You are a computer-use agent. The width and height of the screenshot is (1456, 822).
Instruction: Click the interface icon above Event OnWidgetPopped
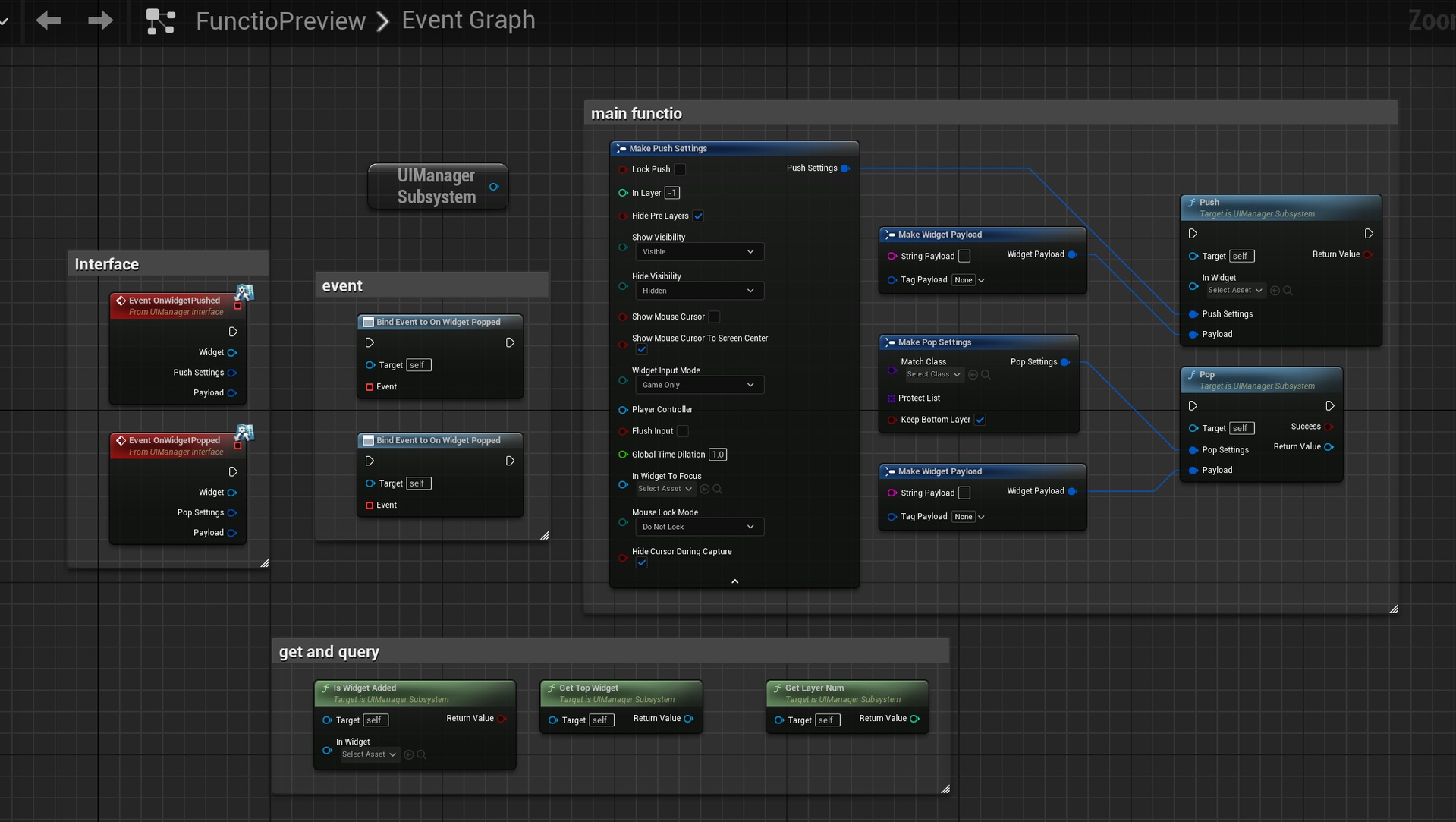tap(244, 433)
